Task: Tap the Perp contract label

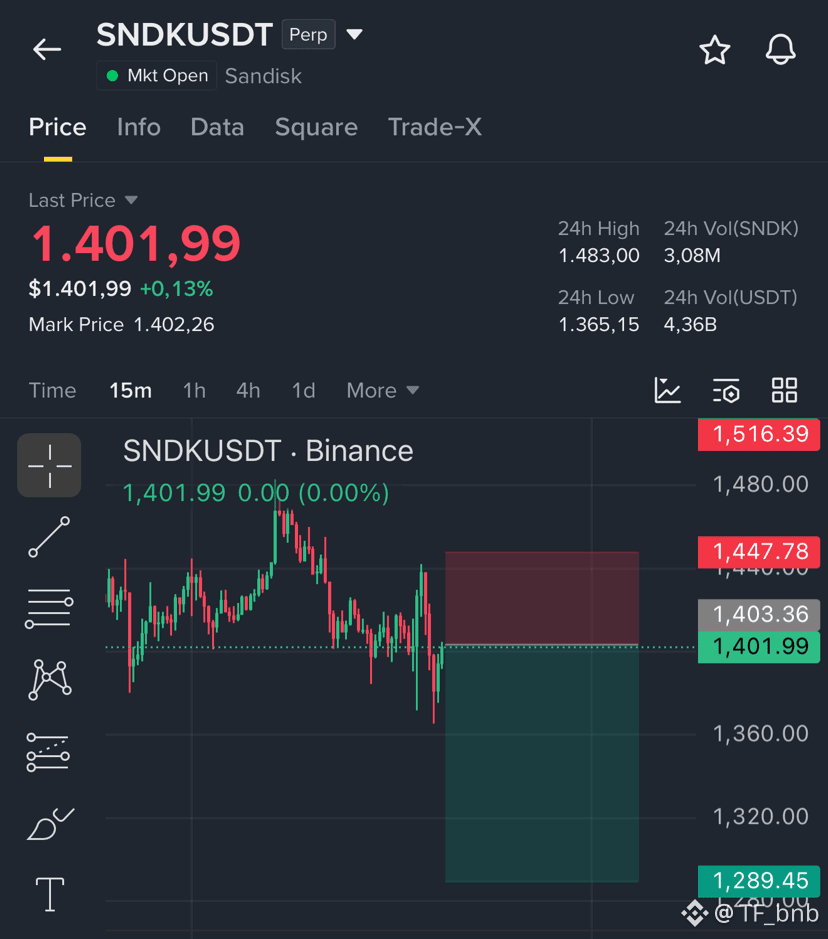Action: (308, 35)
